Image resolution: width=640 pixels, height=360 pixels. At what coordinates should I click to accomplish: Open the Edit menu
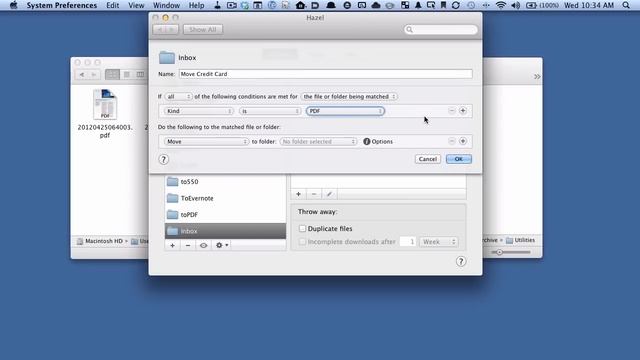(x=113, y=5)
